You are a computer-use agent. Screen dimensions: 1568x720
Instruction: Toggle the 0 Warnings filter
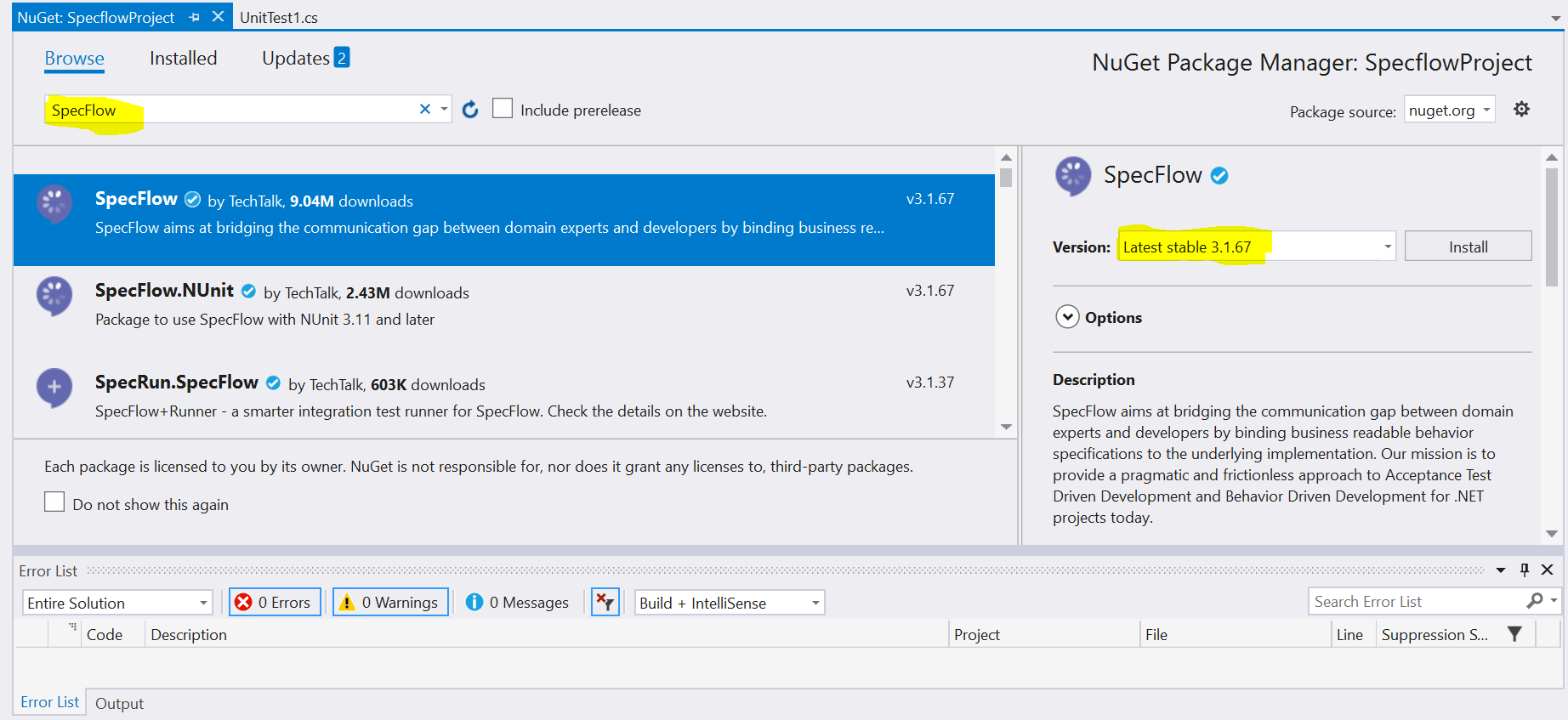point(390,603)
